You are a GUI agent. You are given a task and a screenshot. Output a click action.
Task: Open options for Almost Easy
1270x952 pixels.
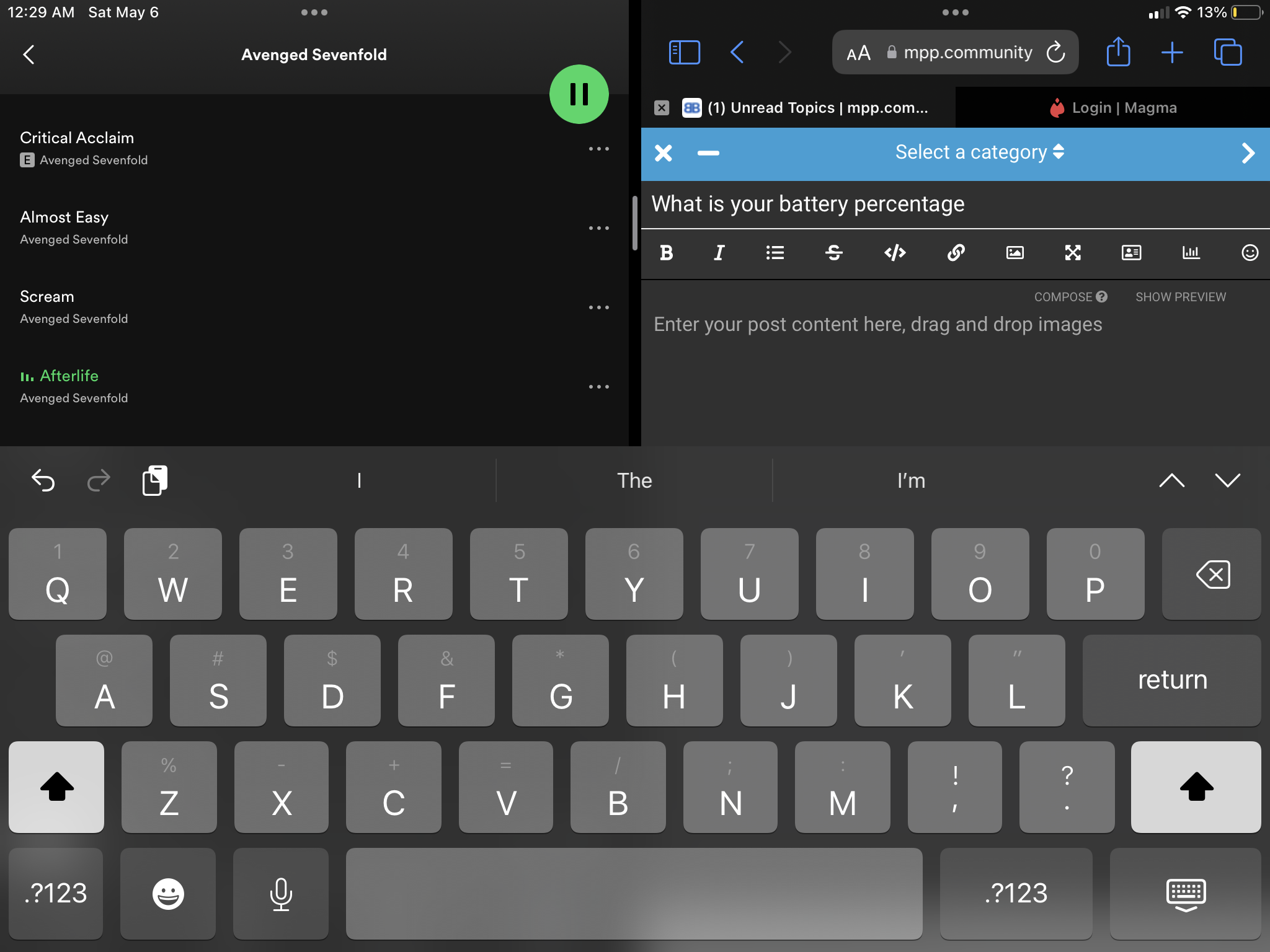(598, 228)
